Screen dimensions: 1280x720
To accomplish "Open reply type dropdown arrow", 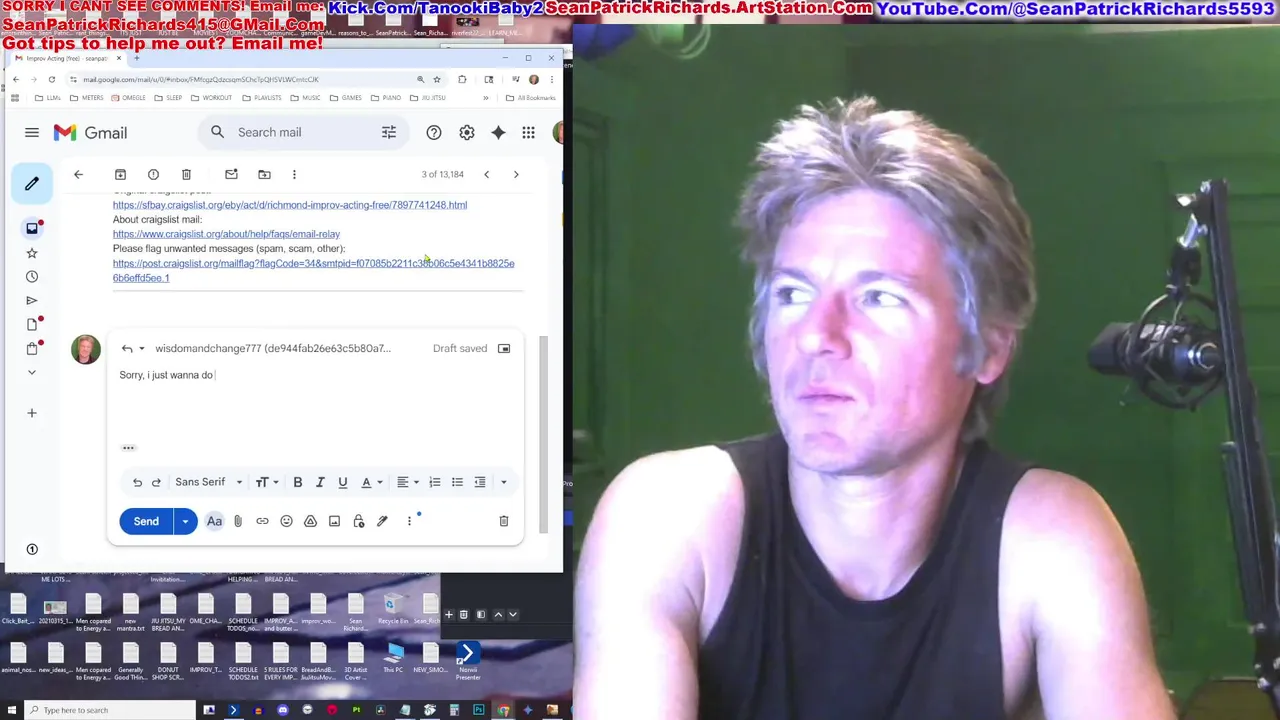I will pos(141,348).
